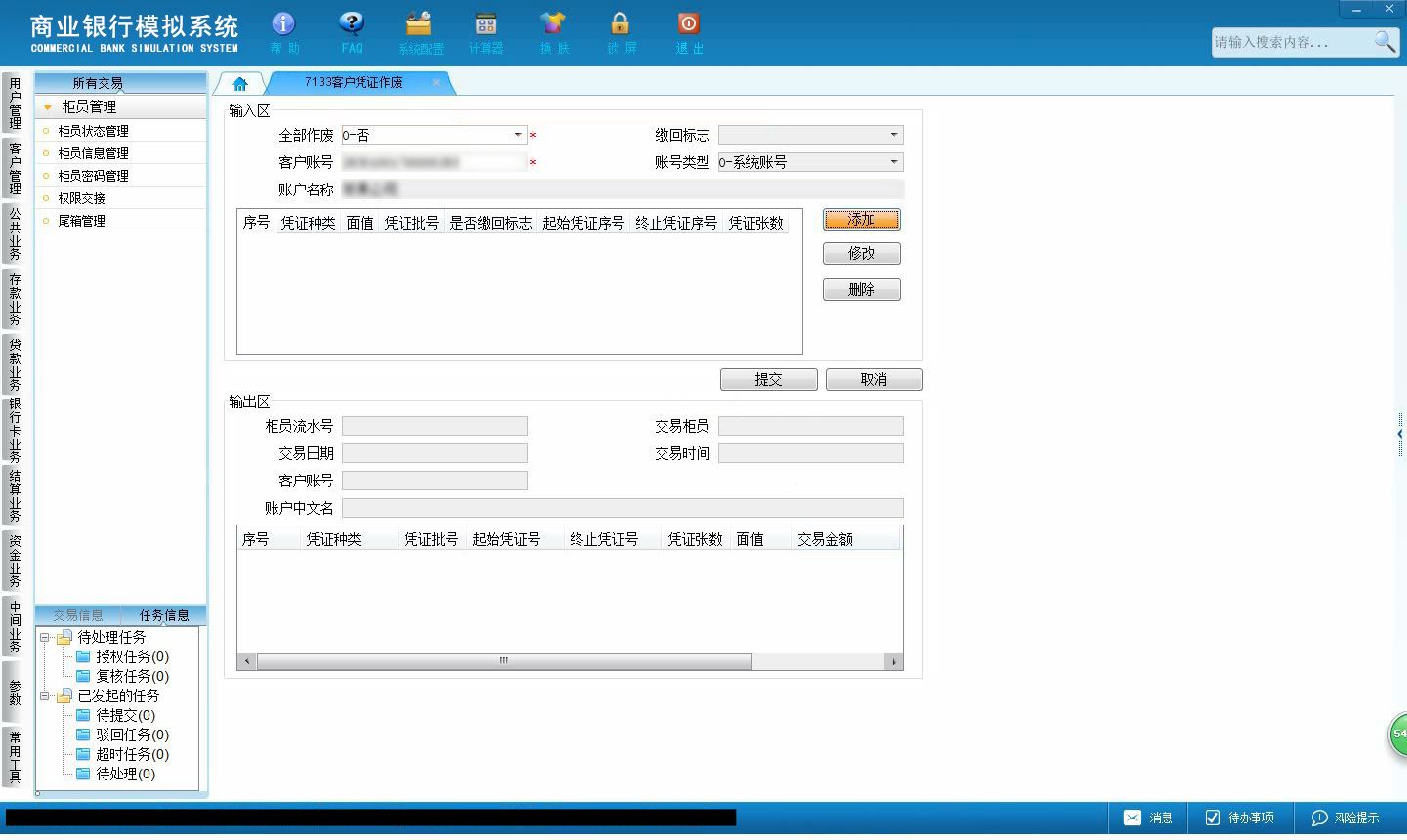Viewport: 1407px width, 840px height.
Task: Open 柜员状态管理 menu entry
Action: [93, 131]
